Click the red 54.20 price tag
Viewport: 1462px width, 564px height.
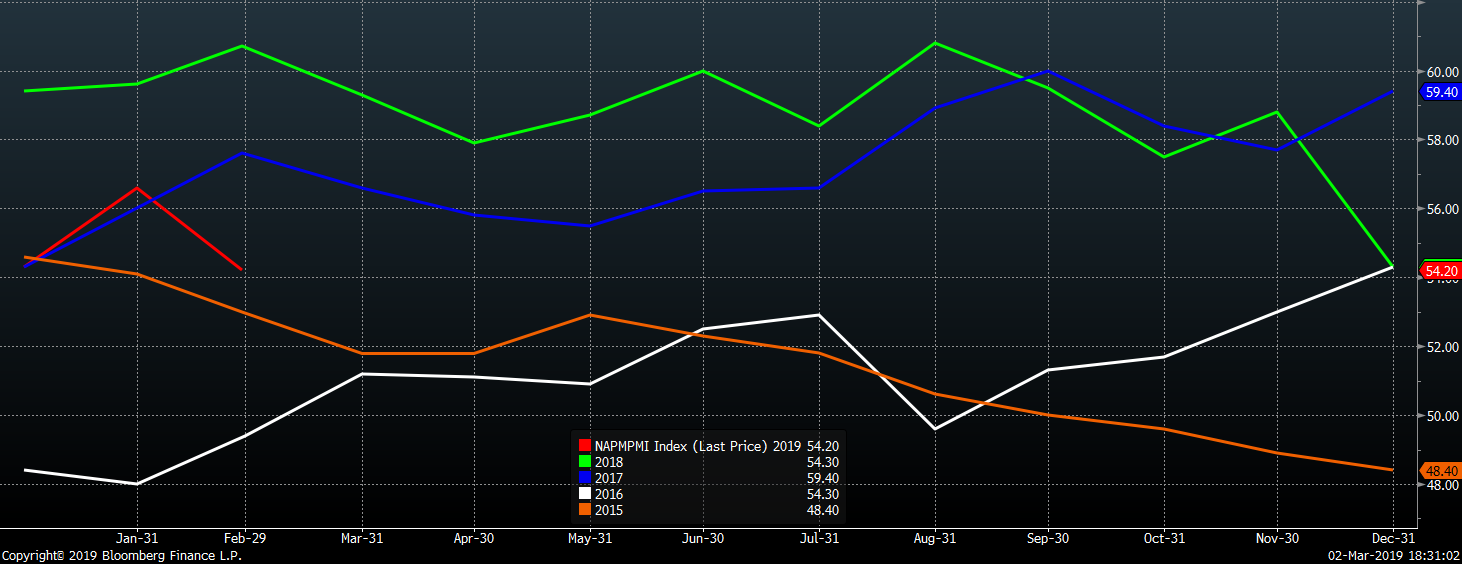(1441, 271)
